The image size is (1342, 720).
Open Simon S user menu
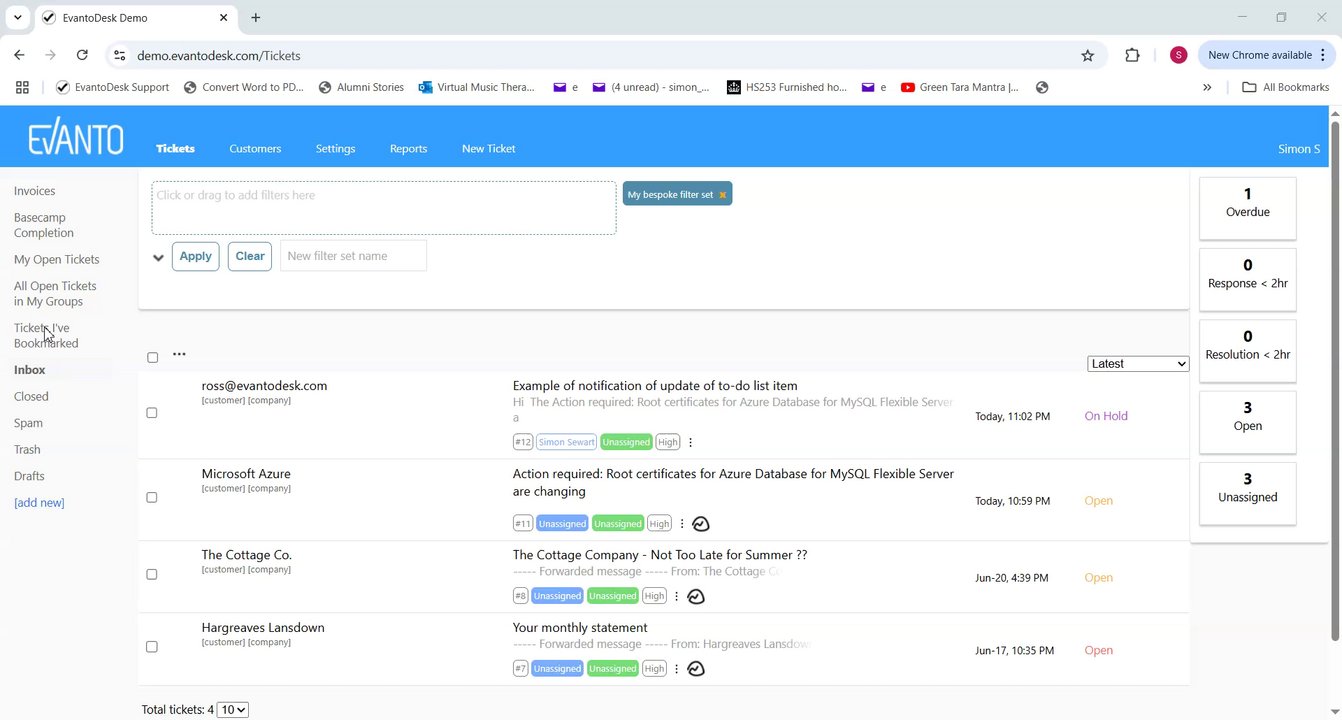pyautogui.click(x=1299, y=149)
